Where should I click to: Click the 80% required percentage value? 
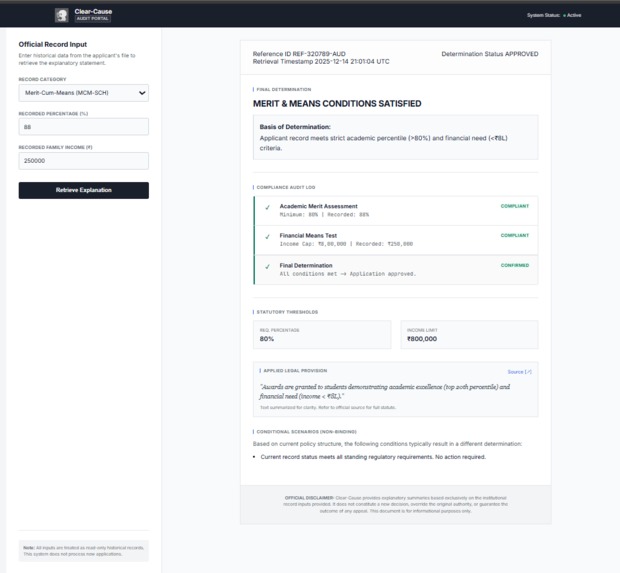point(267,339)
